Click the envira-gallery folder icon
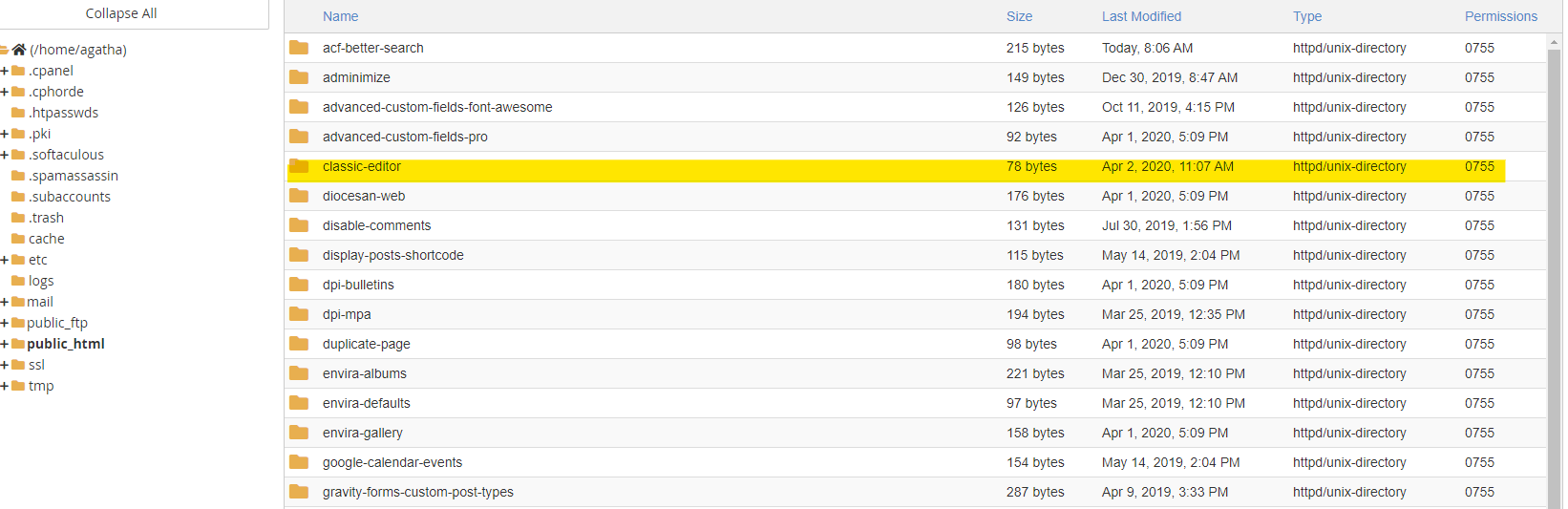Viewport: 1568px width, 509px height. click(x=299, y=433)
